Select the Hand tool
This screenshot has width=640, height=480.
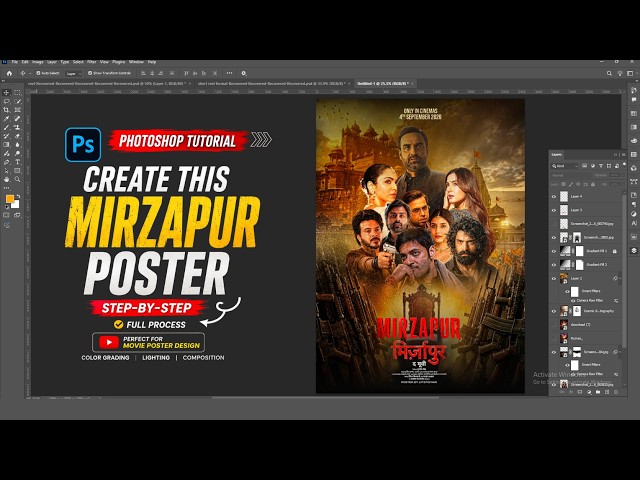pos(7,179)
